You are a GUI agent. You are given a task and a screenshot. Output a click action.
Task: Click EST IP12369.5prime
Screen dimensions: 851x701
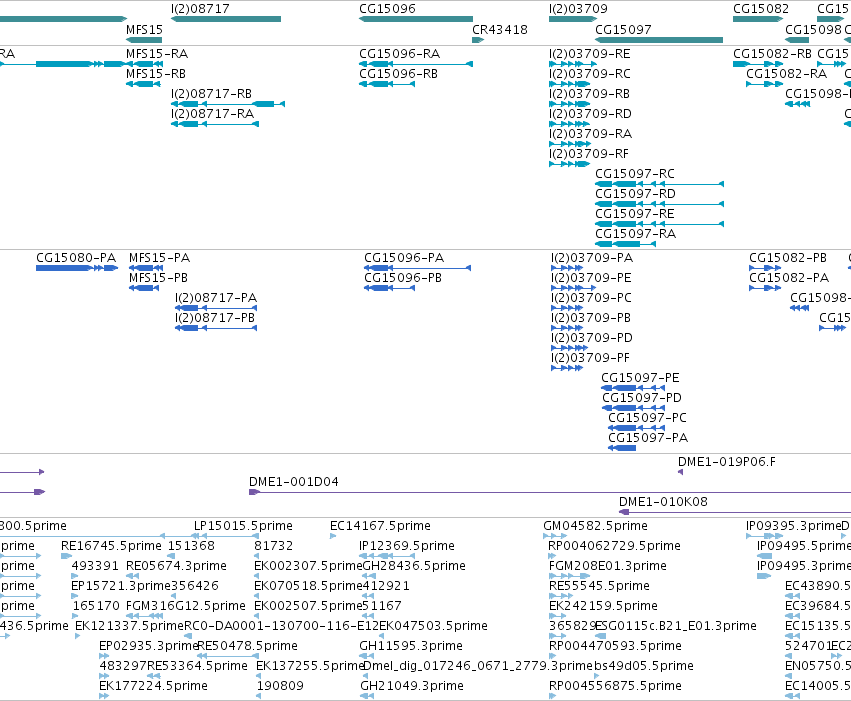point(407,546)
